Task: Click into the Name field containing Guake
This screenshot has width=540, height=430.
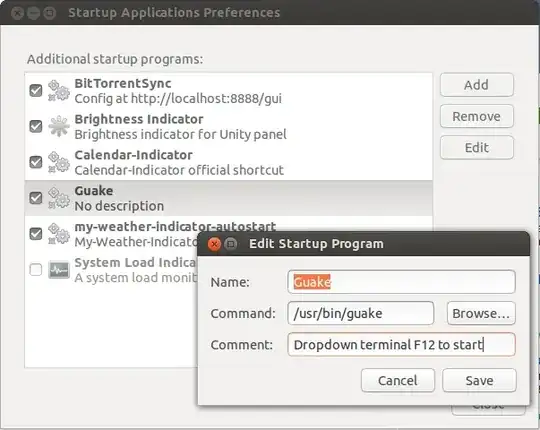Action: click(x=401, y=282)
